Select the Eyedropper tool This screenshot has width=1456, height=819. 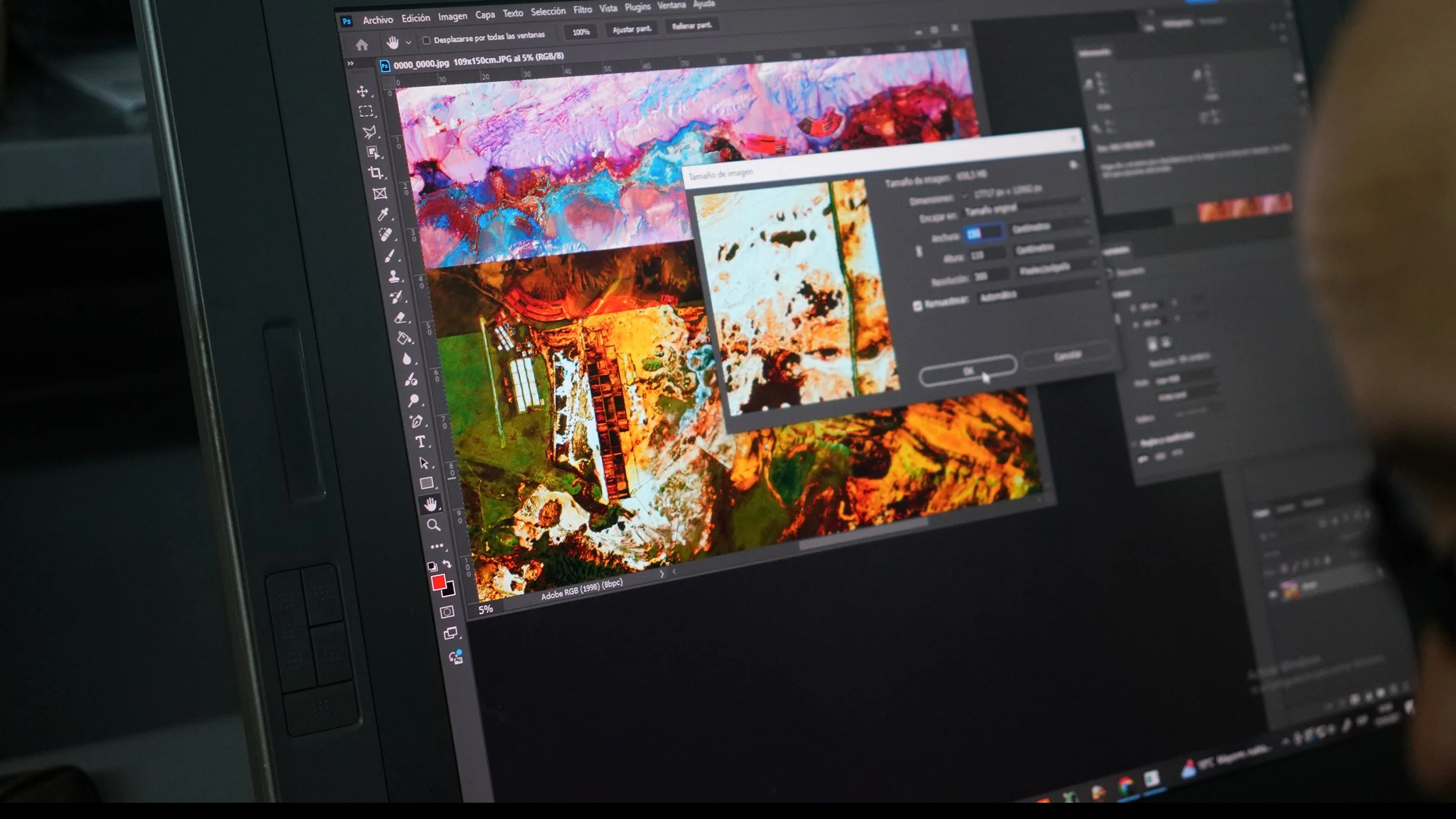(x=383, y=215)
